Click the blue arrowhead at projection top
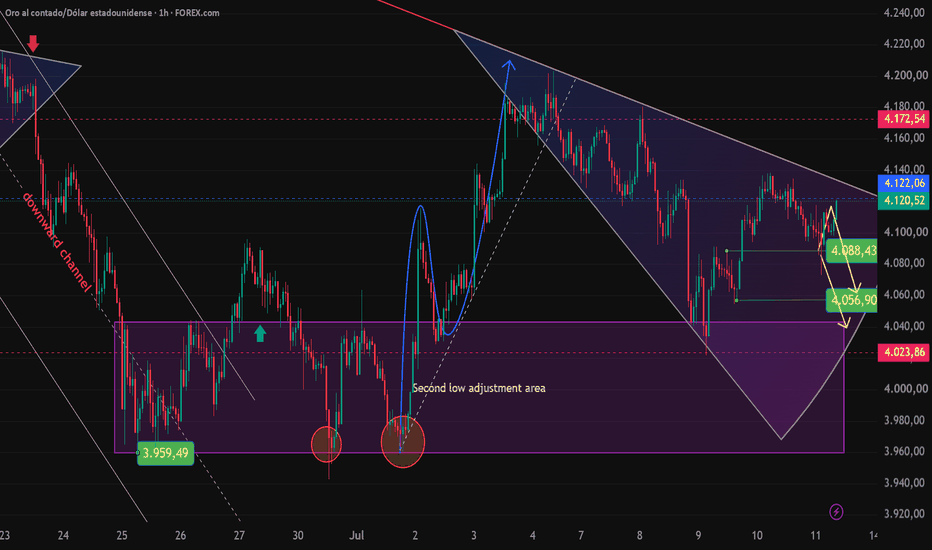932x550 pixels. 509,64
